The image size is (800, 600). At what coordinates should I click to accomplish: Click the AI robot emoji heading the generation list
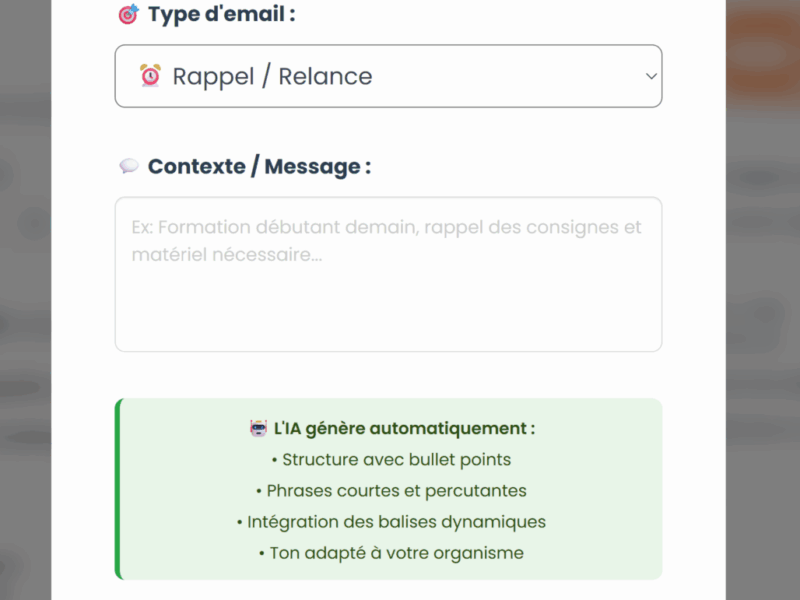[256, 428]
